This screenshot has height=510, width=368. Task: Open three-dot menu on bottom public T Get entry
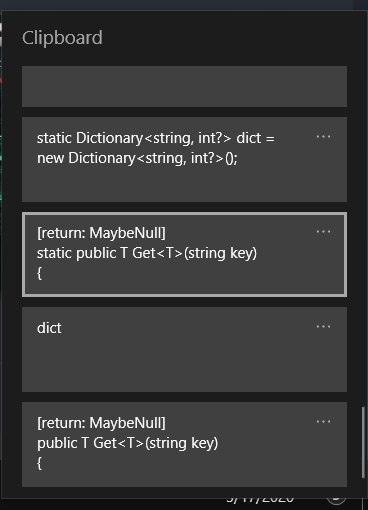click(323, 422)
